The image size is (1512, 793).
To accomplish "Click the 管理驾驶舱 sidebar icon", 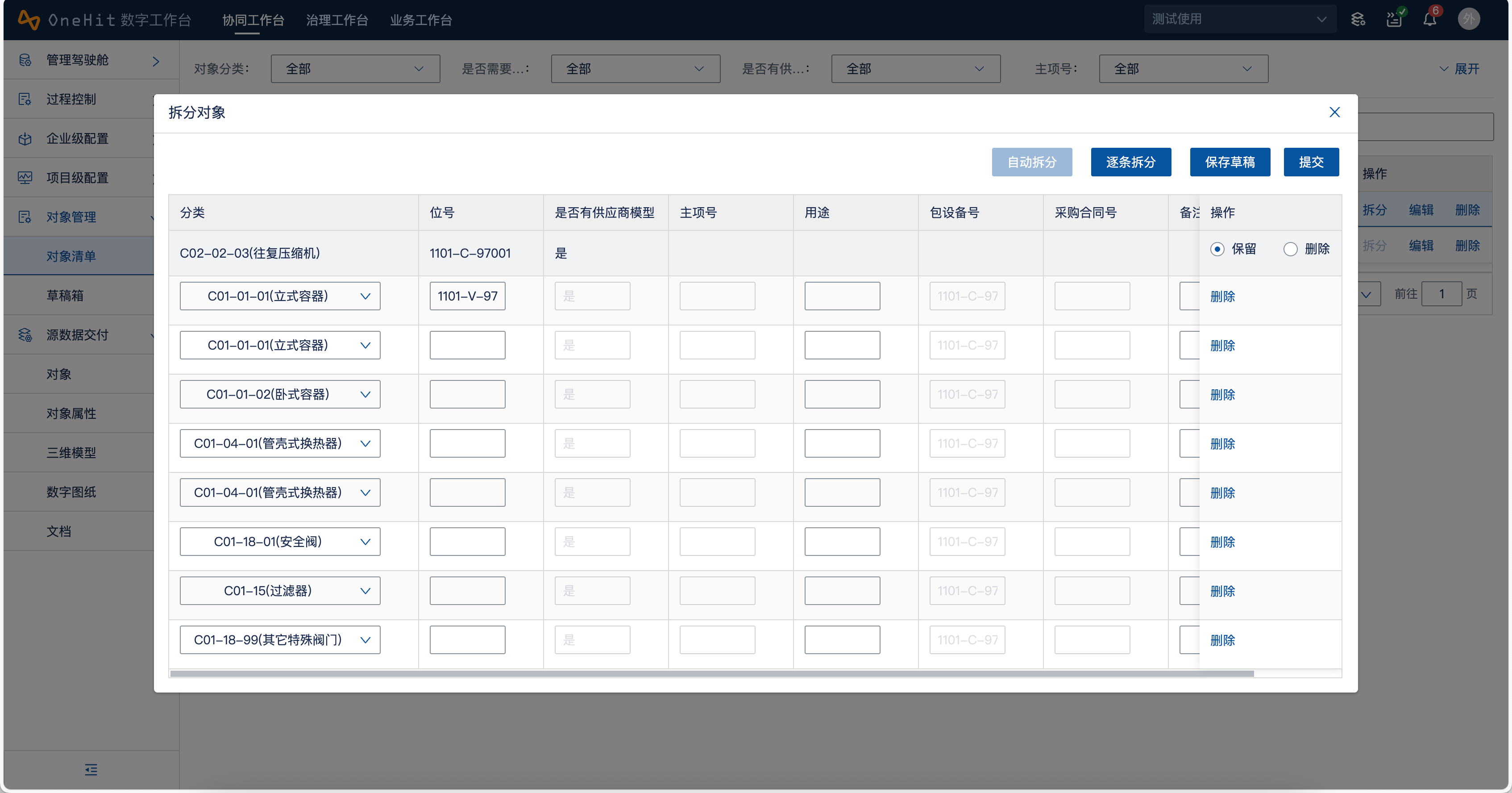I will pyautogui.click(x=25, y=60).
